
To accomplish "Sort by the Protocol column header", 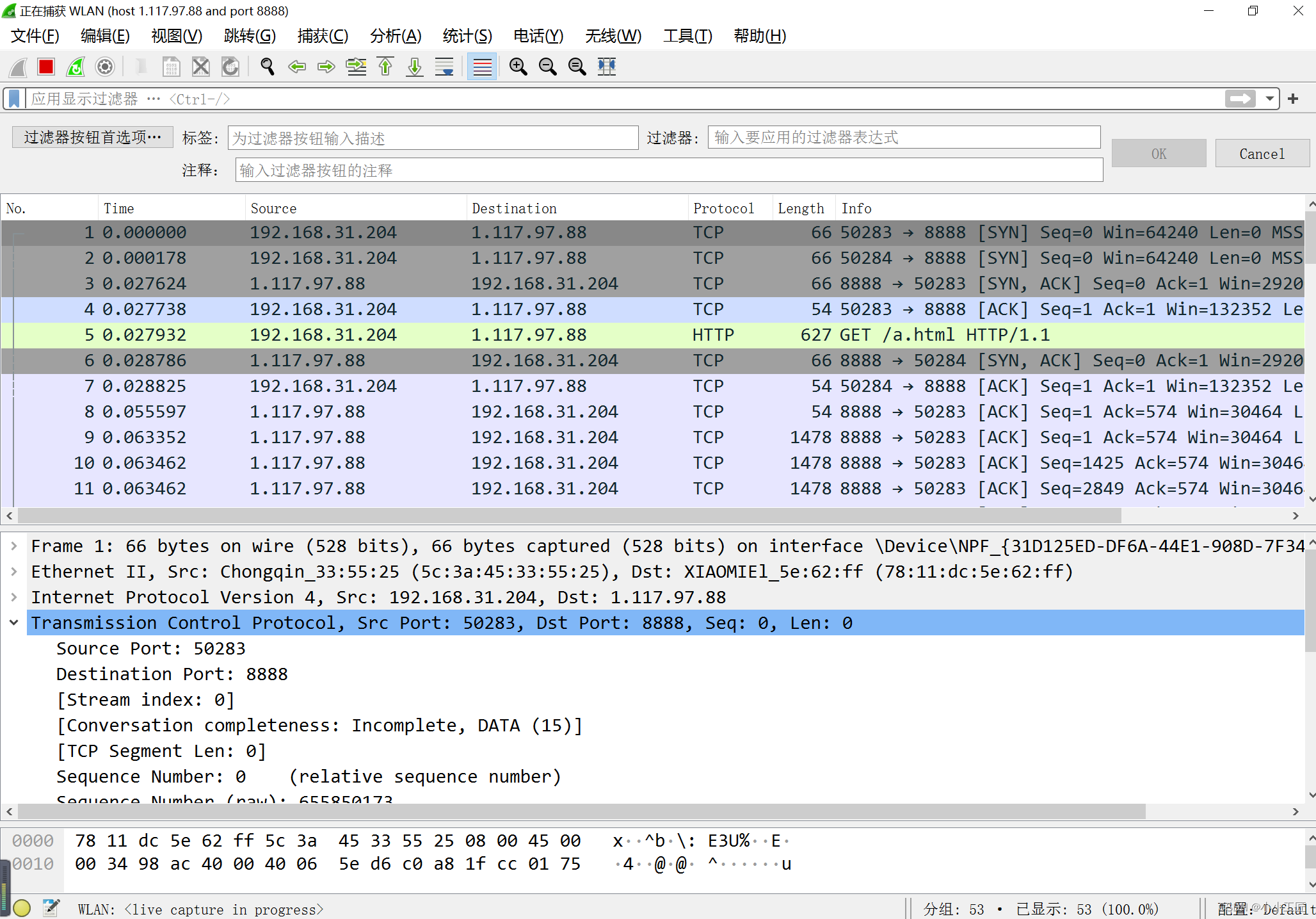I will click(x=730, y=208).
